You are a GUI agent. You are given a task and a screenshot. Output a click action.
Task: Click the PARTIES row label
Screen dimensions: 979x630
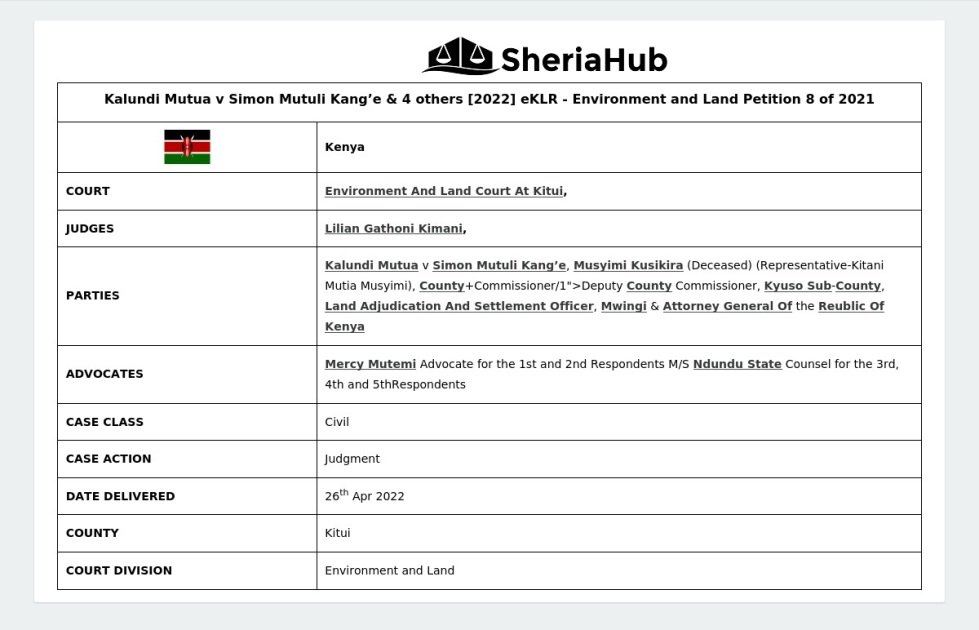coord(92,295)
